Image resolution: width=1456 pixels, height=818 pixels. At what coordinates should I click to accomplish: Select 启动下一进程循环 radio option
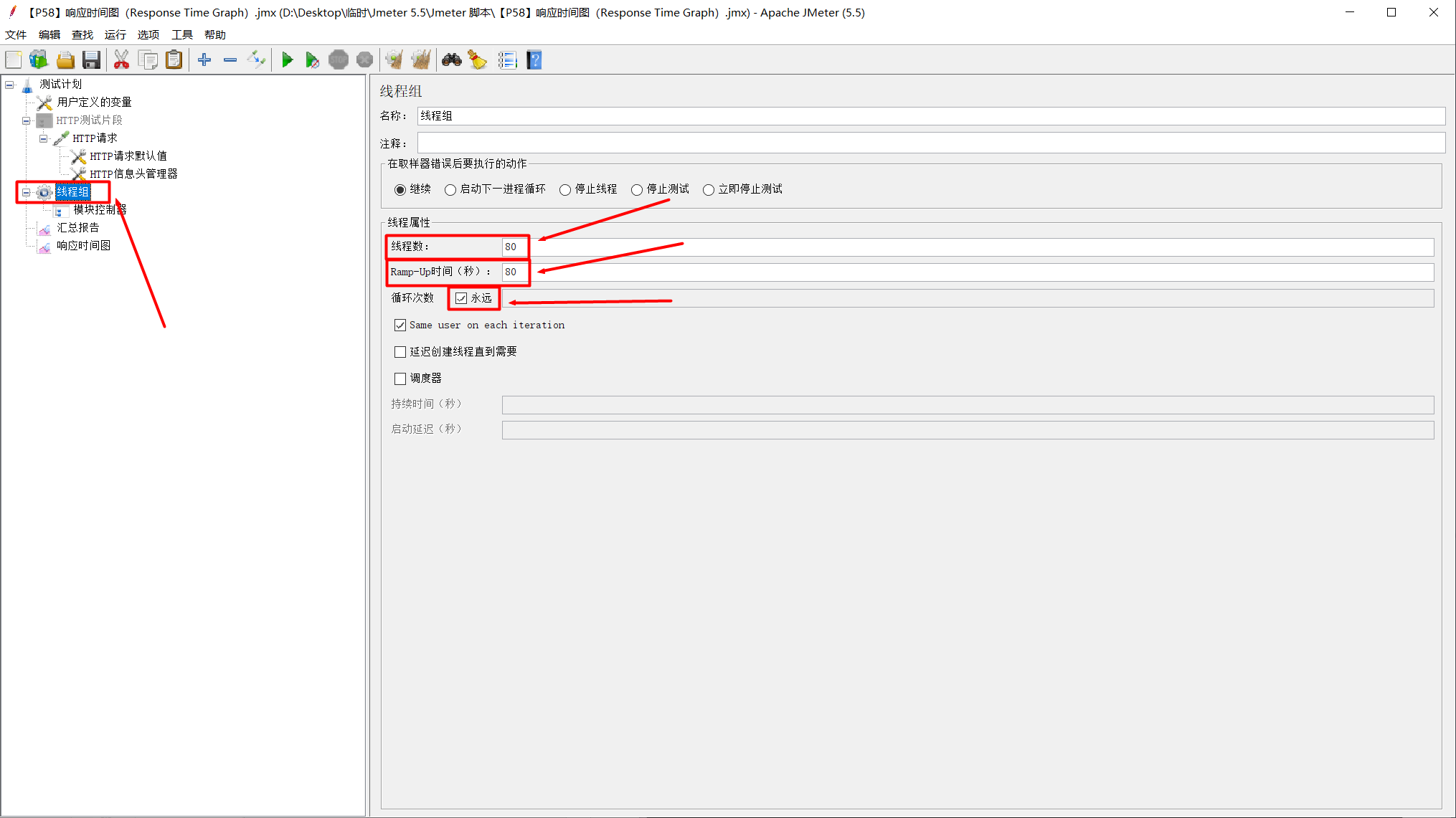coord(450,190)
